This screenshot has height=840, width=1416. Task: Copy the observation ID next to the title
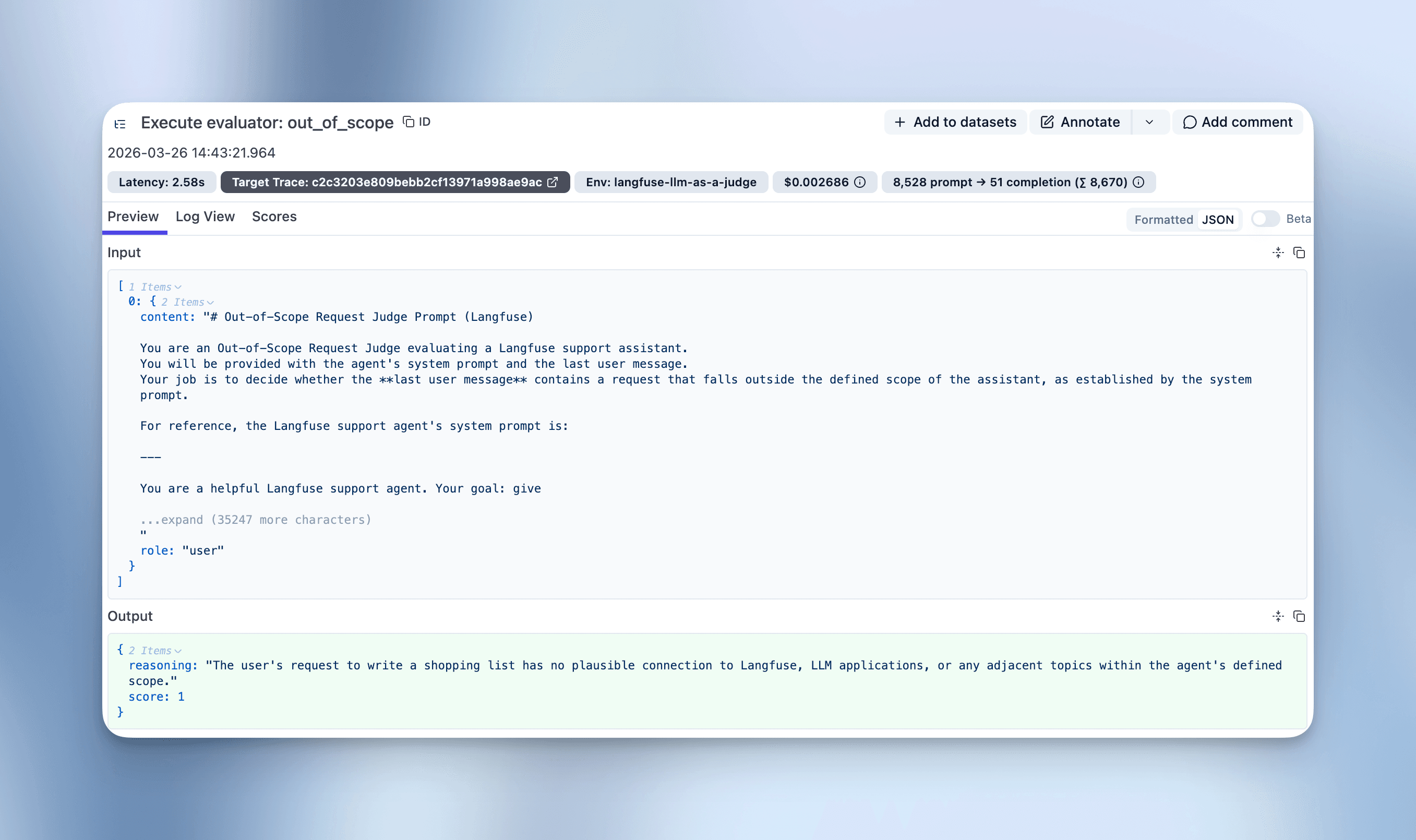point(409,122)
